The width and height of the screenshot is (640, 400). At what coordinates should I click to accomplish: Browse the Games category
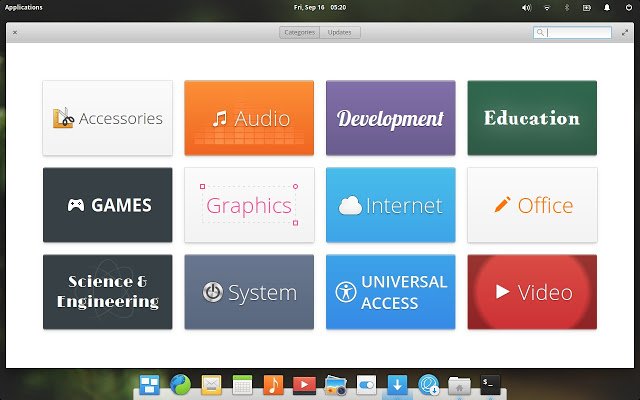(x=108, y=205)
